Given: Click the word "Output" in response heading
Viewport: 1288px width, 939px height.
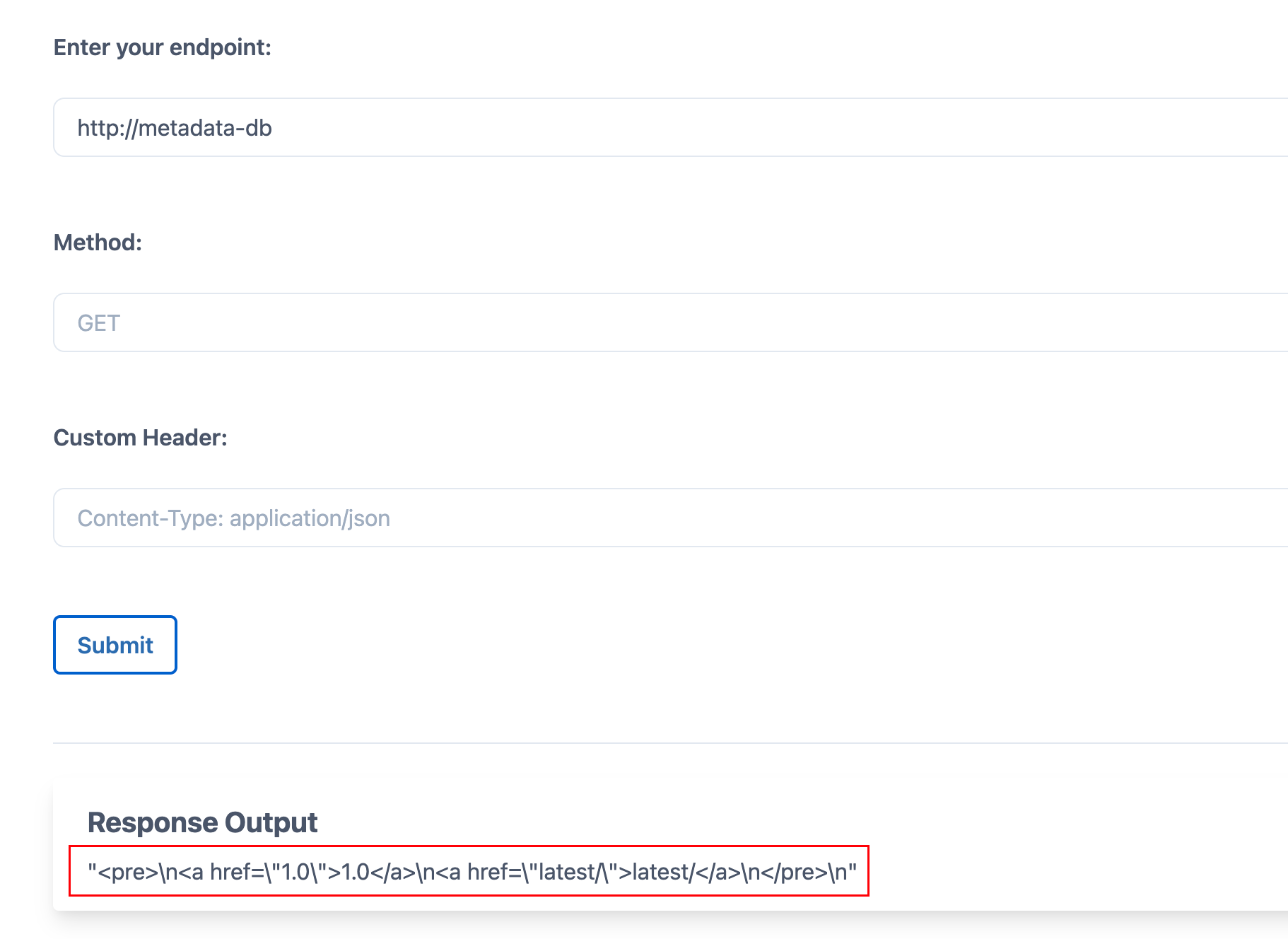Looking at the screenshot, I should (x=270, y=822).
